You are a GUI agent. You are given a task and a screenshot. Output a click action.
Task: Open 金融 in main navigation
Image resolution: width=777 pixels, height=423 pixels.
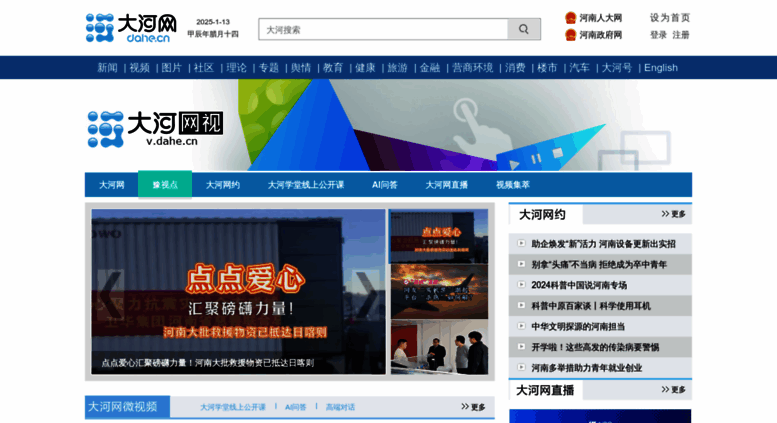(x=430, y=67)
